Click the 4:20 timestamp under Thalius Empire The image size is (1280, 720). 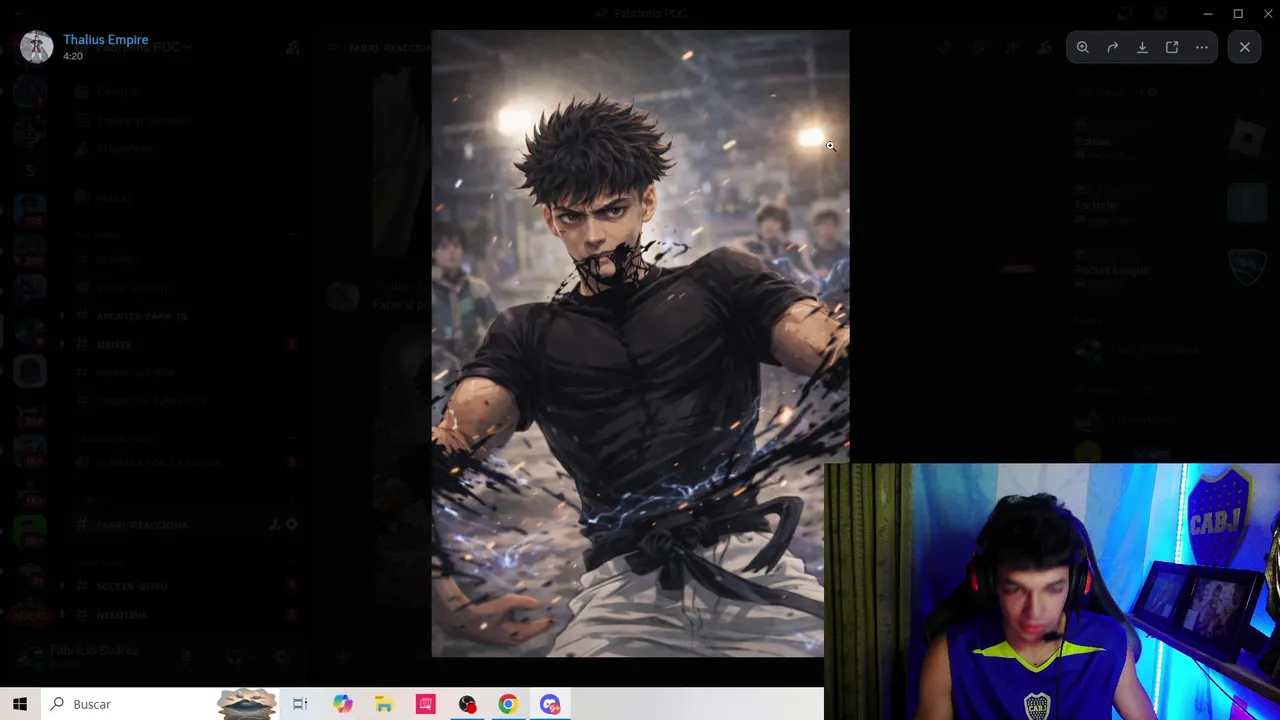[x=72, y=56]
